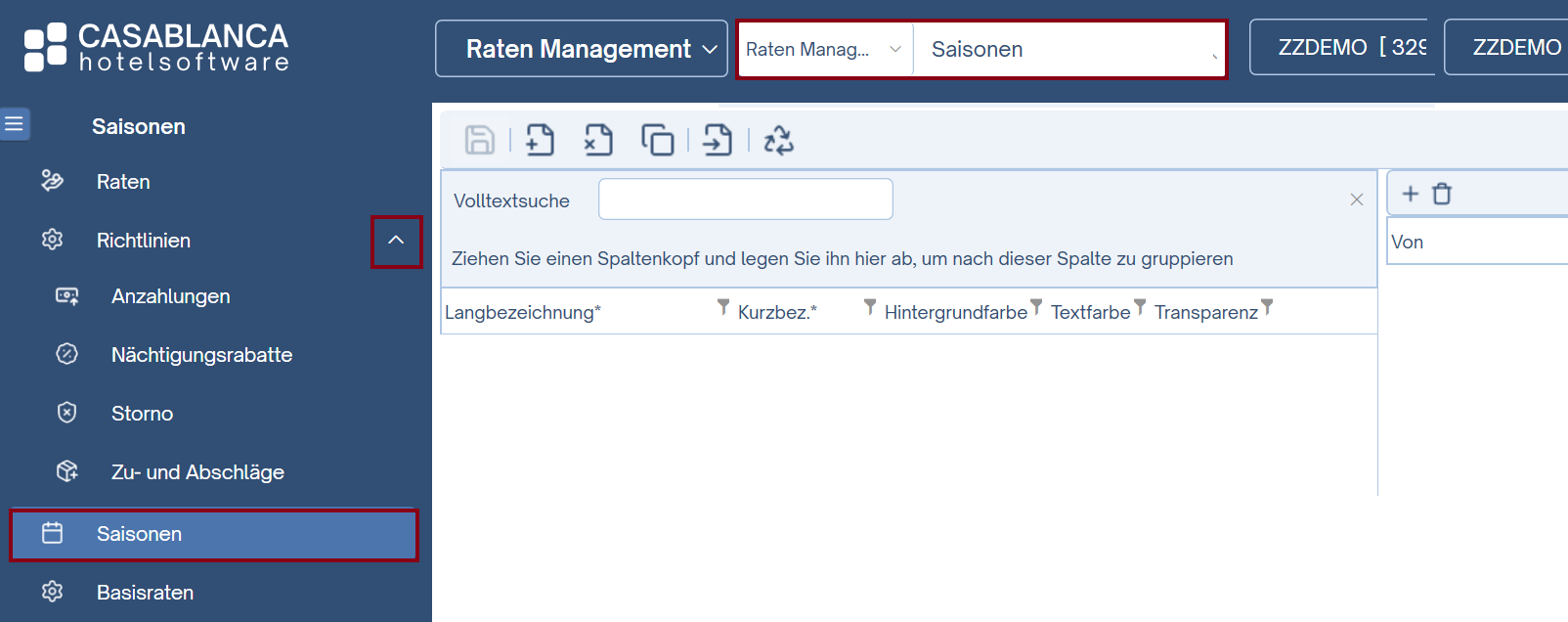Viewport: 1568px width, 622px height.
Task: Open Nächtigungsrabatte in the sidebar
Action: [201, 355]
